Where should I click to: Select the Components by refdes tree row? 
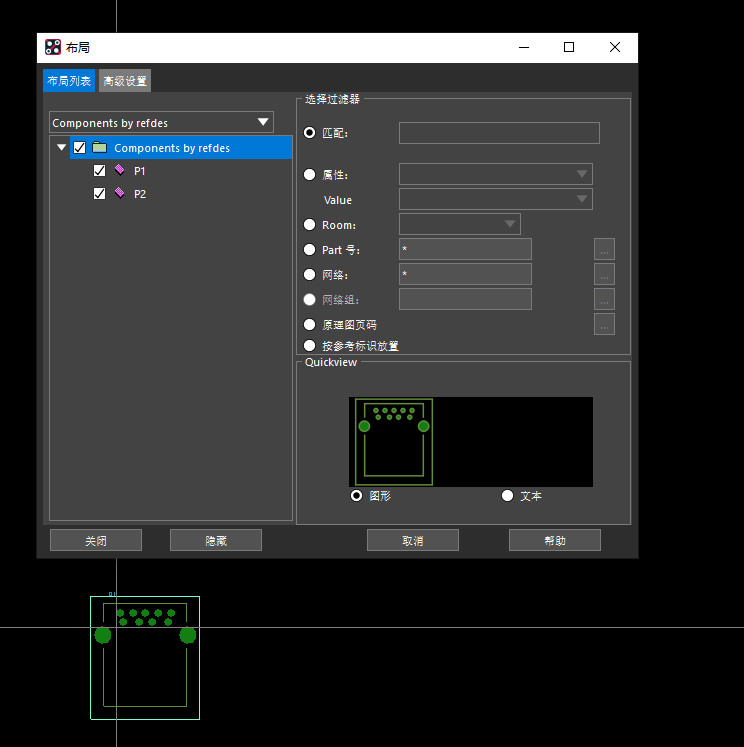pos(181,148)
